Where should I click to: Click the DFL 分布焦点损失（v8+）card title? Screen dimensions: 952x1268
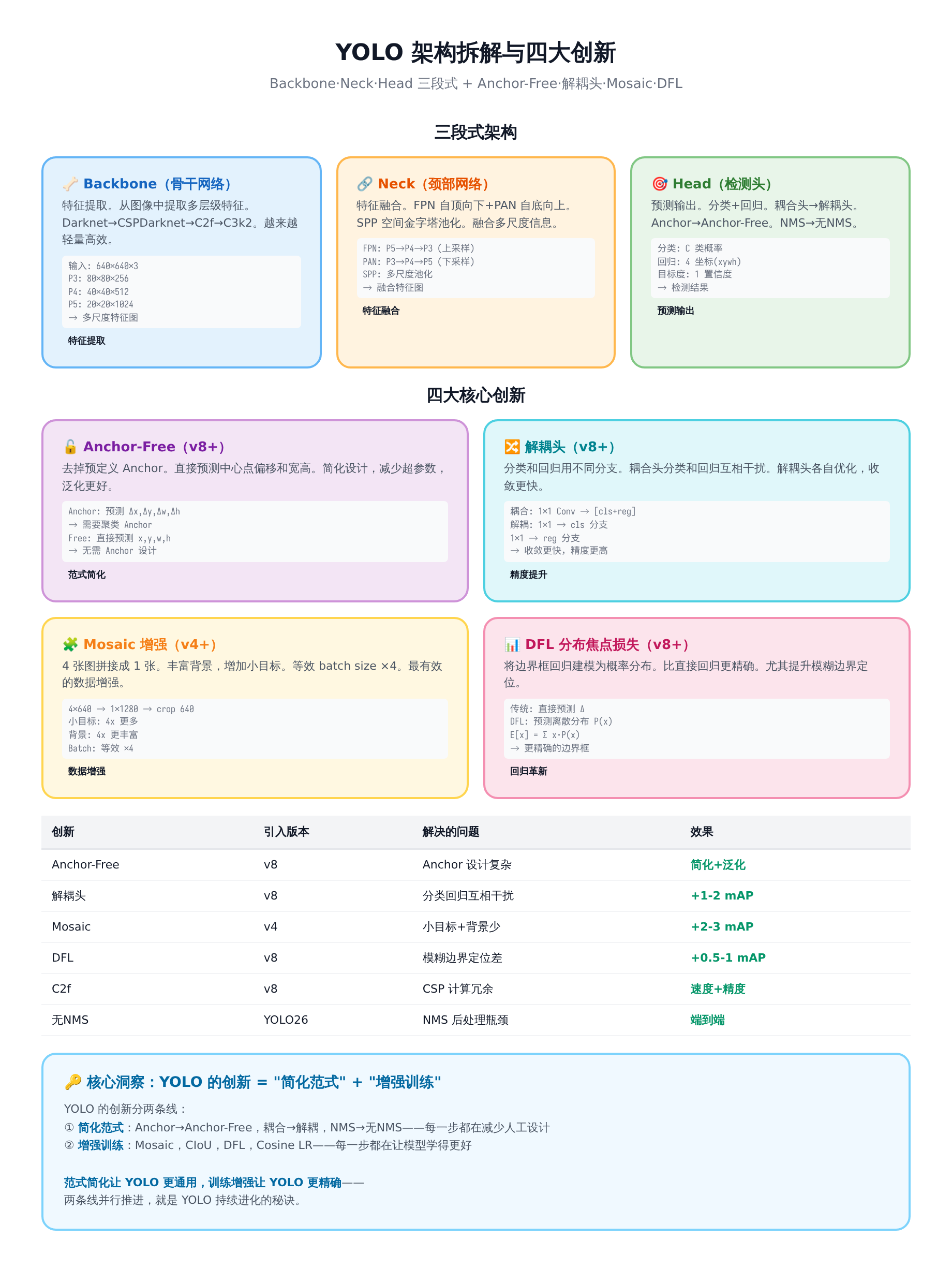click(607, 644)
